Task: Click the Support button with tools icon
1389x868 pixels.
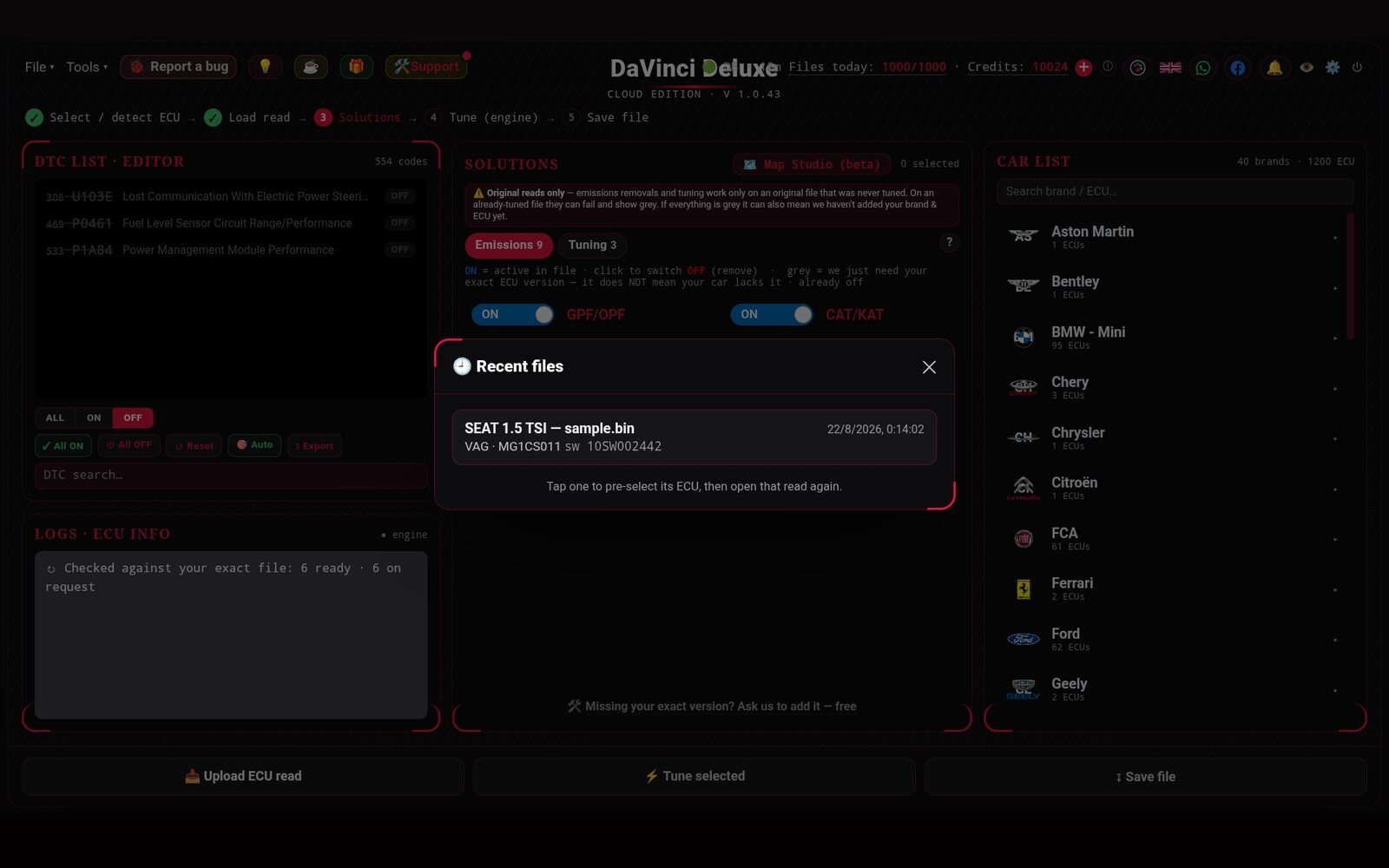Action: 426,67
